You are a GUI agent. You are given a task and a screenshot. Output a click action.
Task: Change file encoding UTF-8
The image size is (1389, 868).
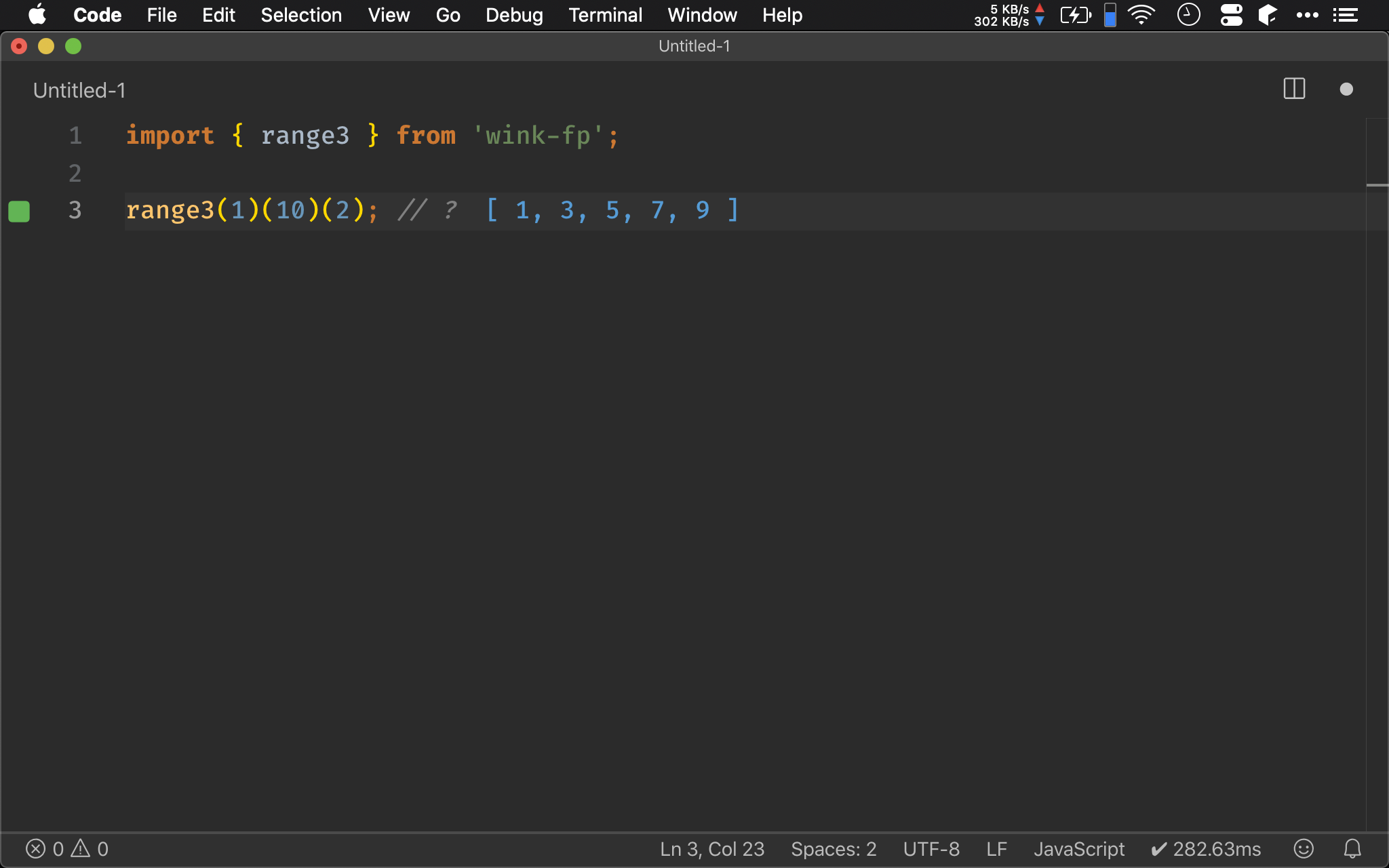(x=931, y=848)
